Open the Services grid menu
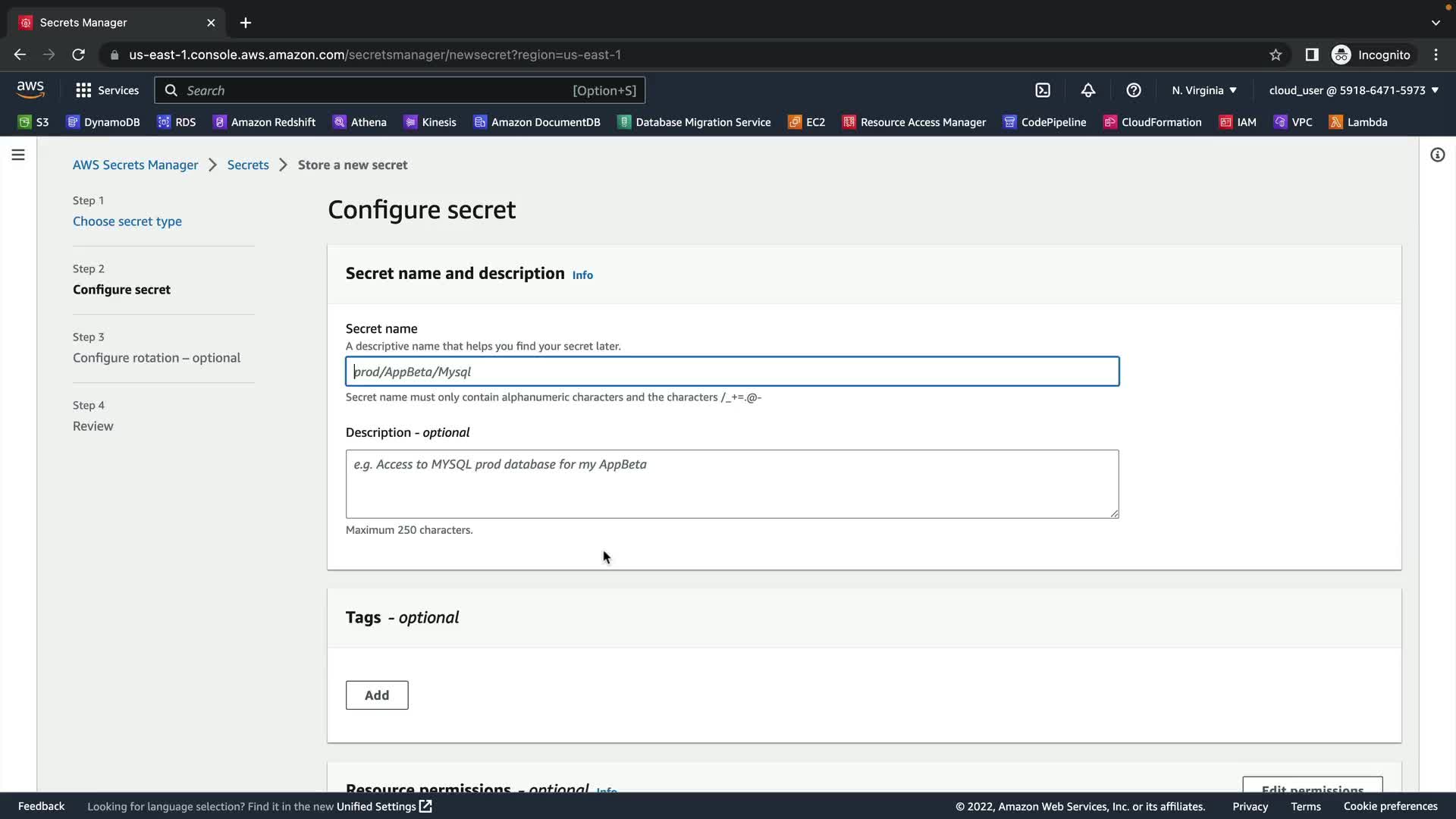This screenshot has width=1456, height=819. click(x=107, y=90)
